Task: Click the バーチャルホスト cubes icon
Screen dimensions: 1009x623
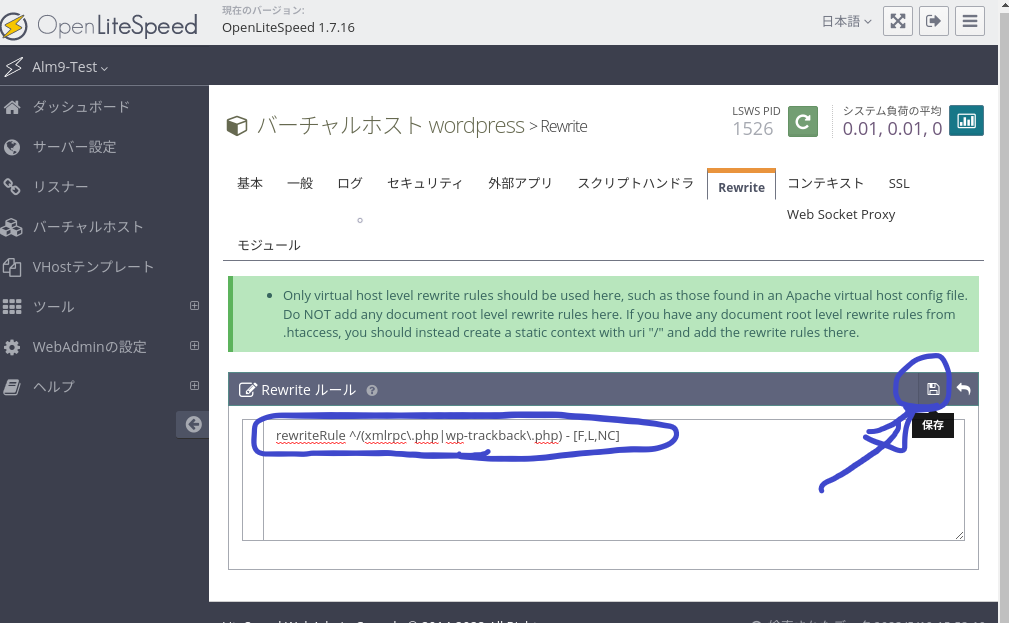Action: click(x=12, y=227)
